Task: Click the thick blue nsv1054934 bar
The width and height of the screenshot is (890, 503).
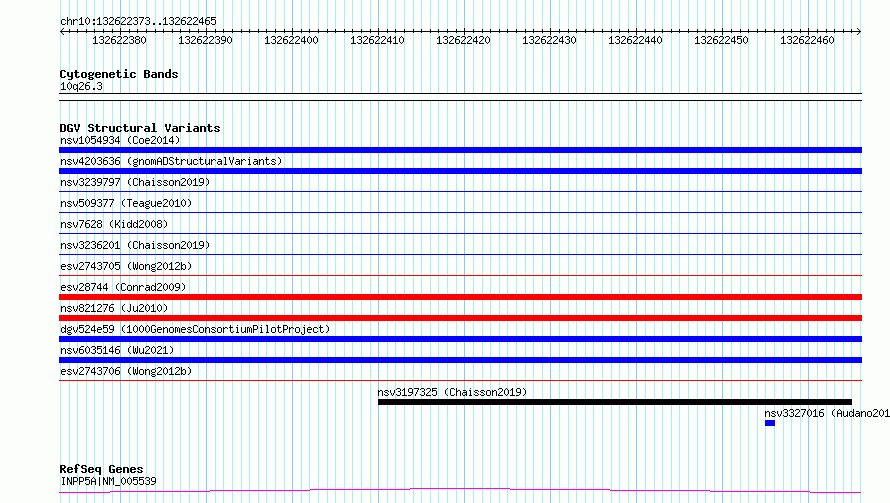Action: point(460,150)
